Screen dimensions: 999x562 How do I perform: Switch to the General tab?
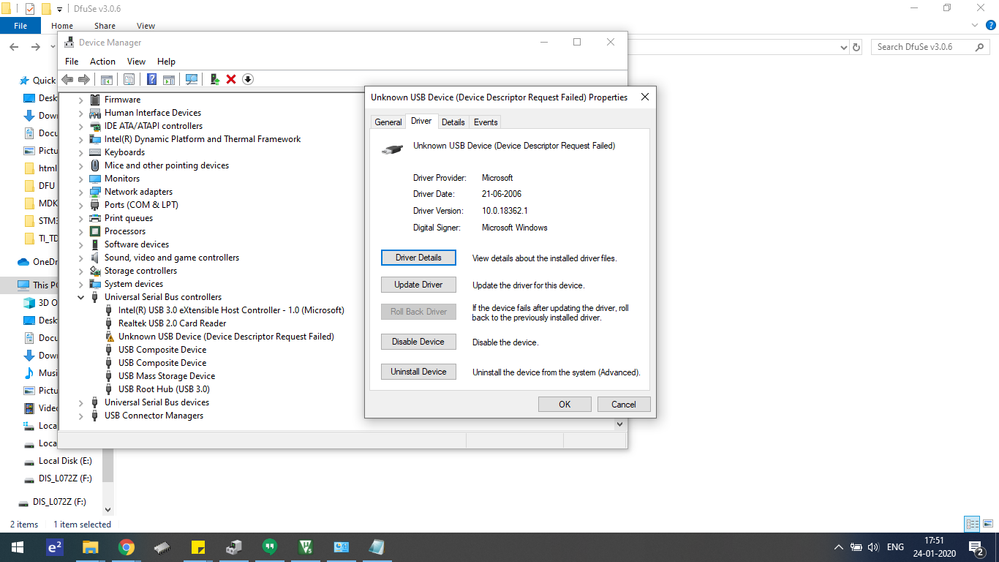(x=388, y=122)
